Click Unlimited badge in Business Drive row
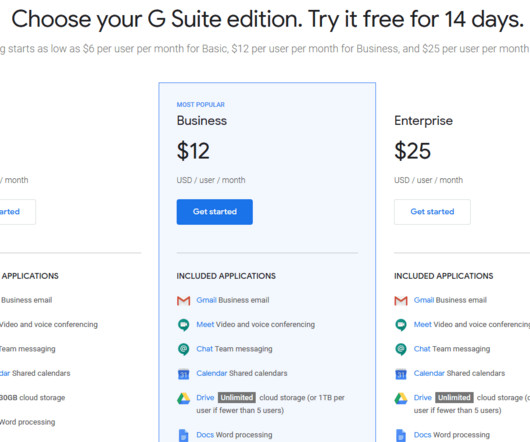530x442 pixels. pos(237,398)
